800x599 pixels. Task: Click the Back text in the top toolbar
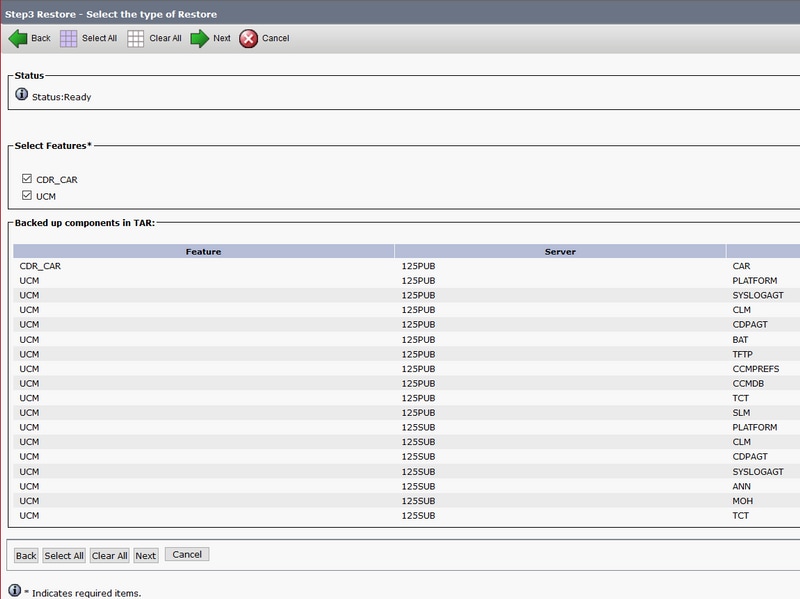41,38
